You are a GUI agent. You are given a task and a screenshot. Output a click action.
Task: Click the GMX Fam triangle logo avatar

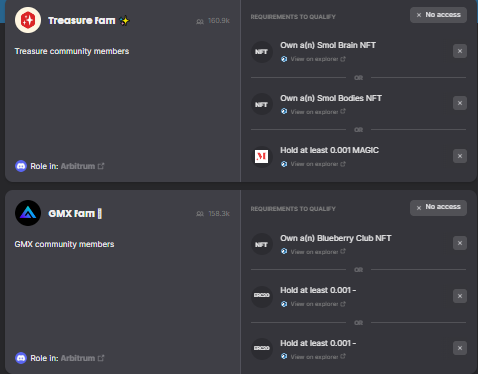click(x=28, y=213)
